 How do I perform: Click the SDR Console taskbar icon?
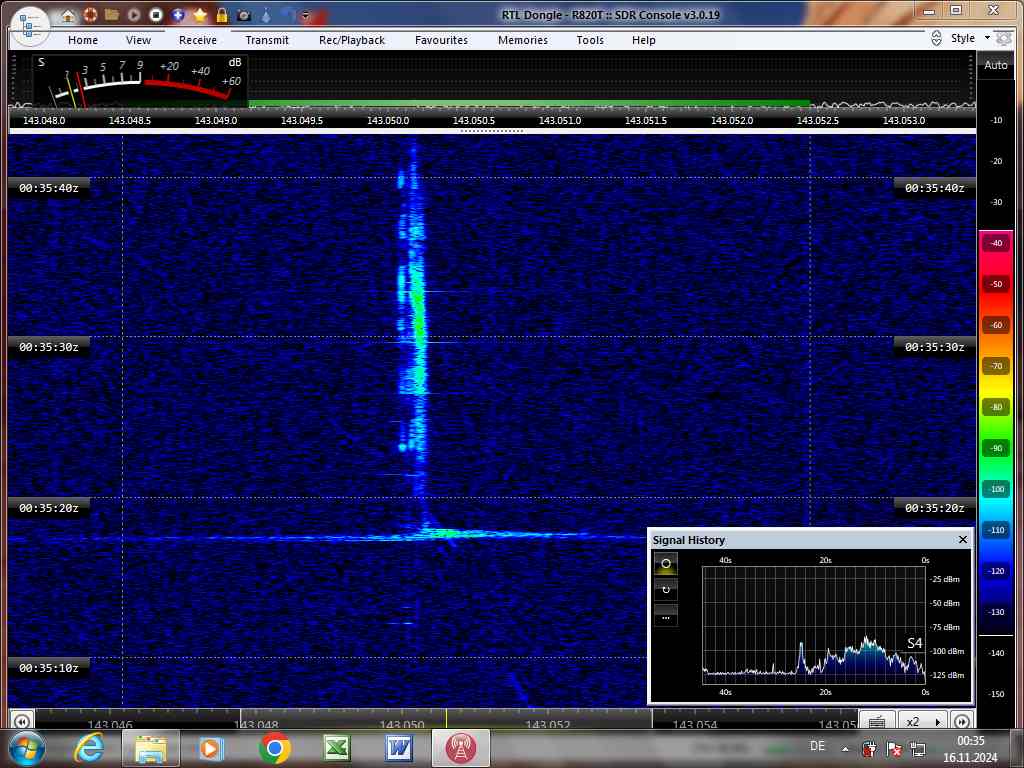(x=461, y=748)
